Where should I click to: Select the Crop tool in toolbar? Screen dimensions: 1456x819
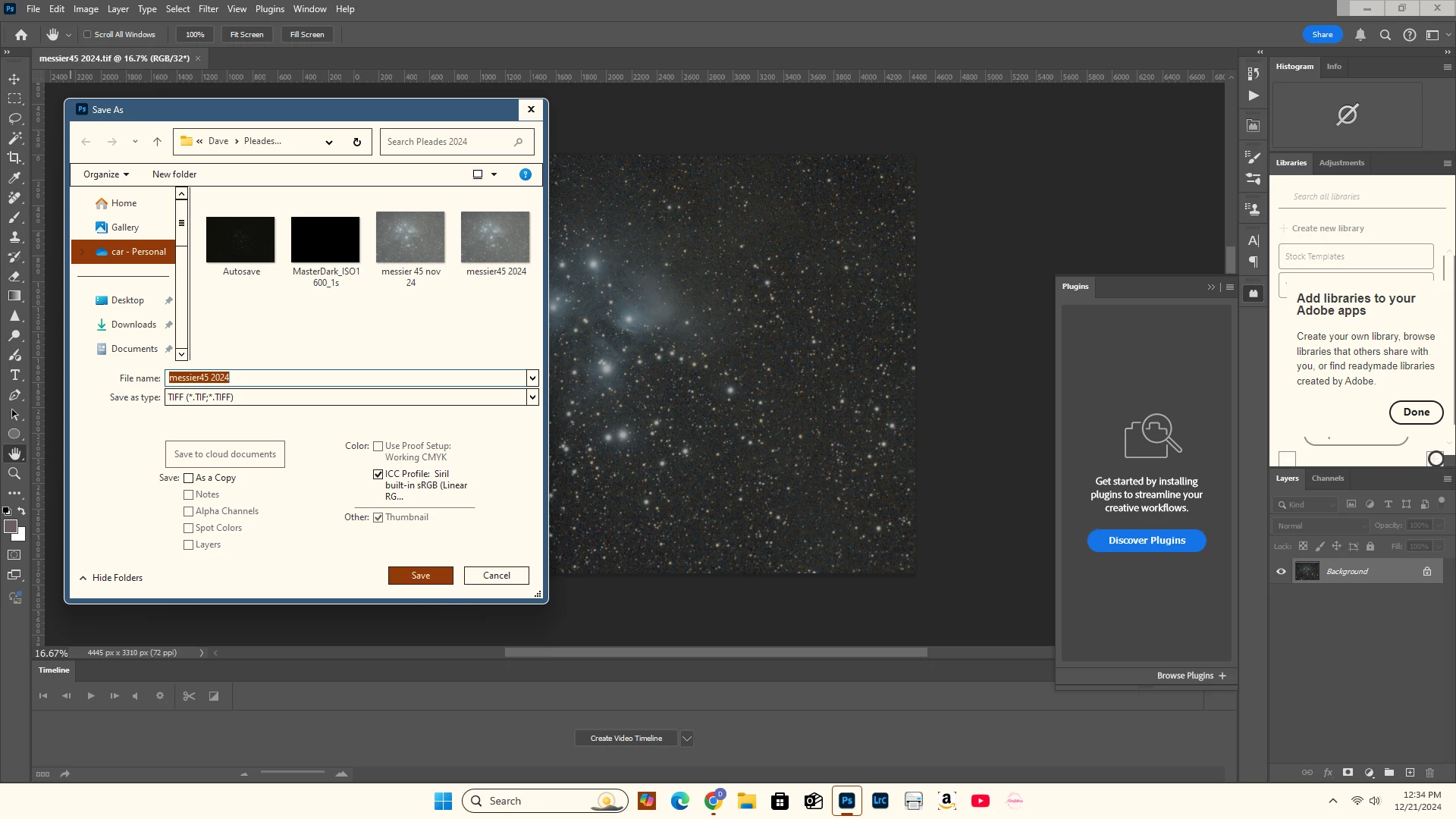(14, 158)
